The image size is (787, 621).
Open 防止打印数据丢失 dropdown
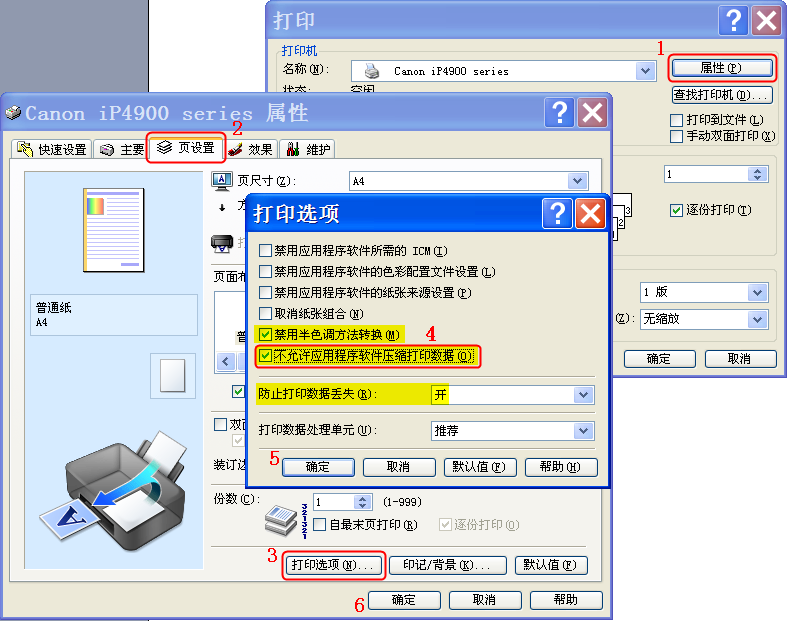point(584,395)
